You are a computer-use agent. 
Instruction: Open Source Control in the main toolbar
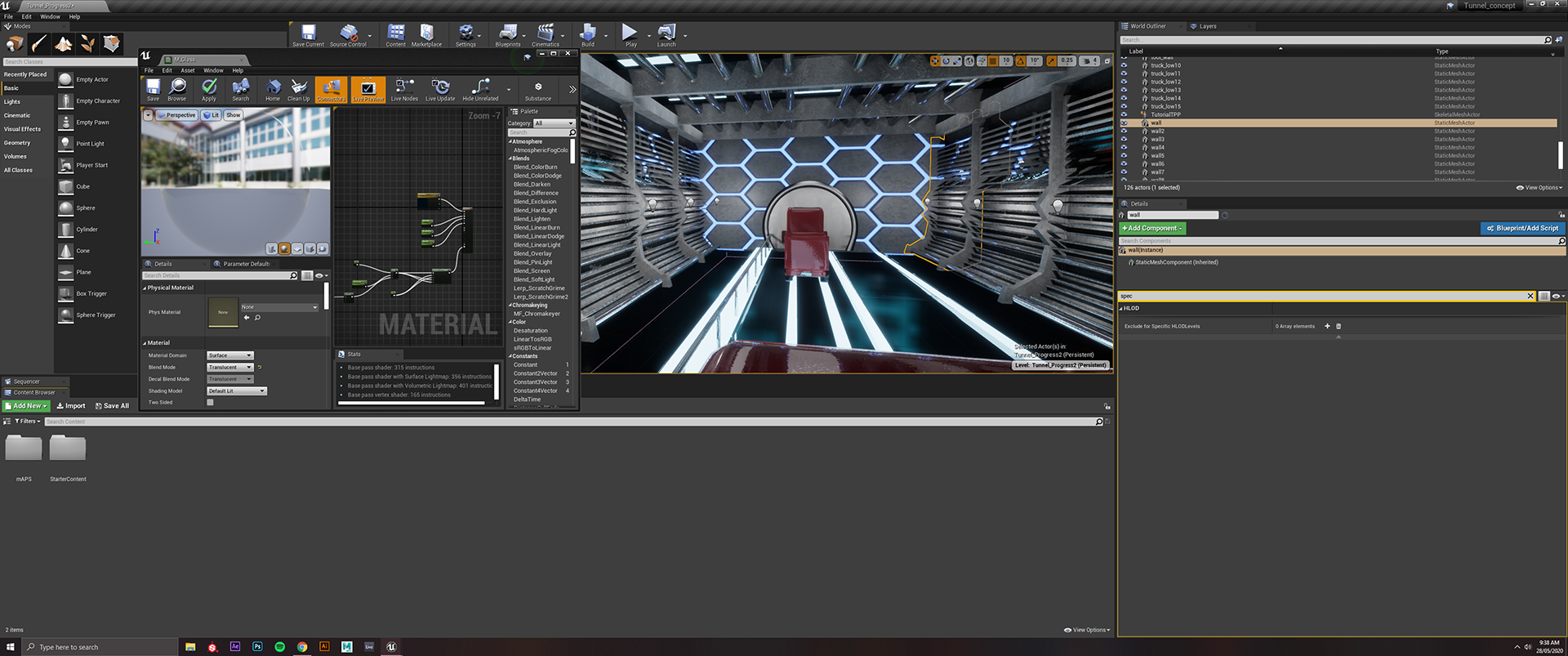(348, 36)
